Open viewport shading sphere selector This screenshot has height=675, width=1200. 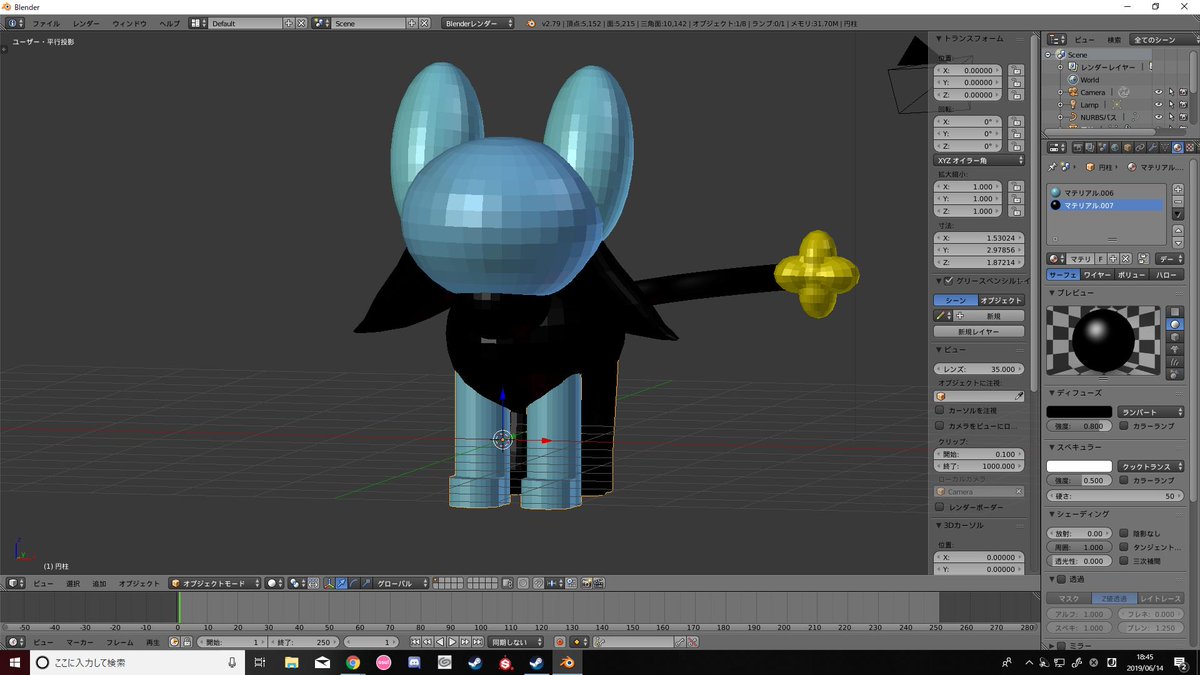click(x=274, y=583)
